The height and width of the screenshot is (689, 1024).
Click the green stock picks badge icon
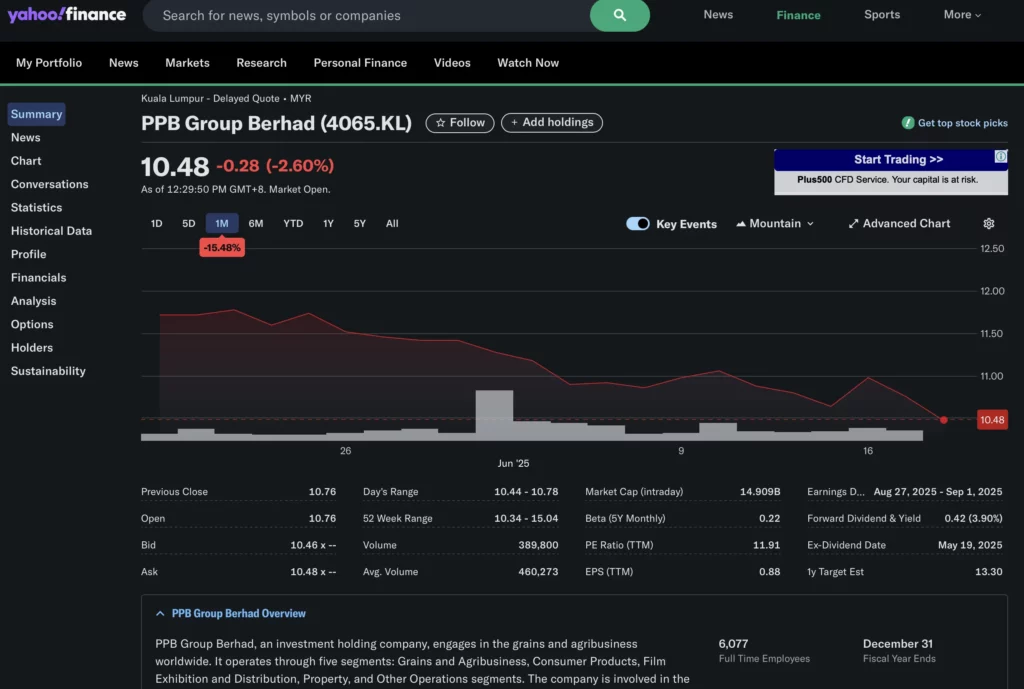(907, 123)
